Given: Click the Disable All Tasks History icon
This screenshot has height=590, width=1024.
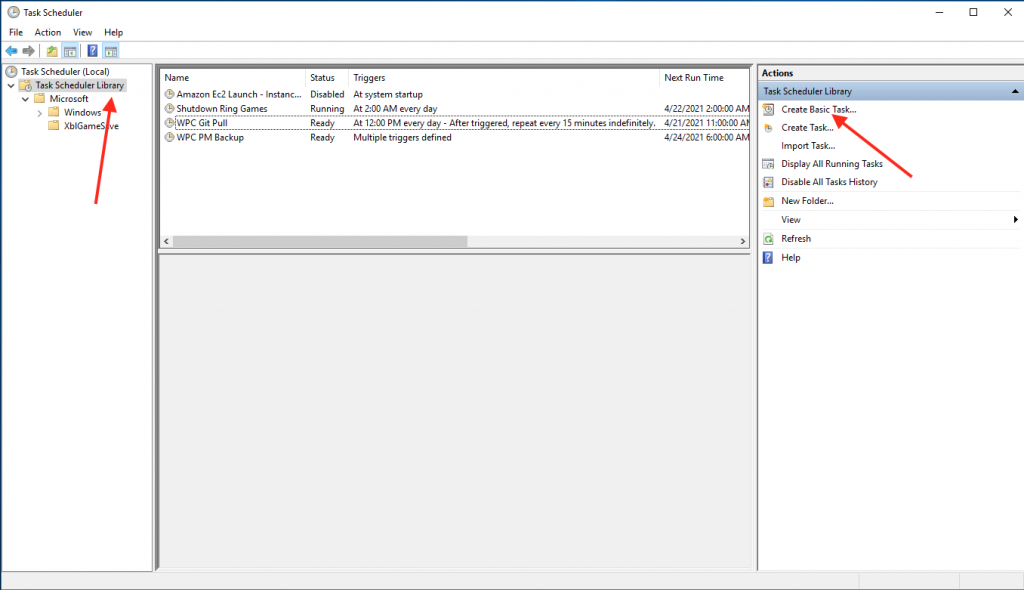Looking at the screenshot, I should pyautogui.click(x=768, y=182).
